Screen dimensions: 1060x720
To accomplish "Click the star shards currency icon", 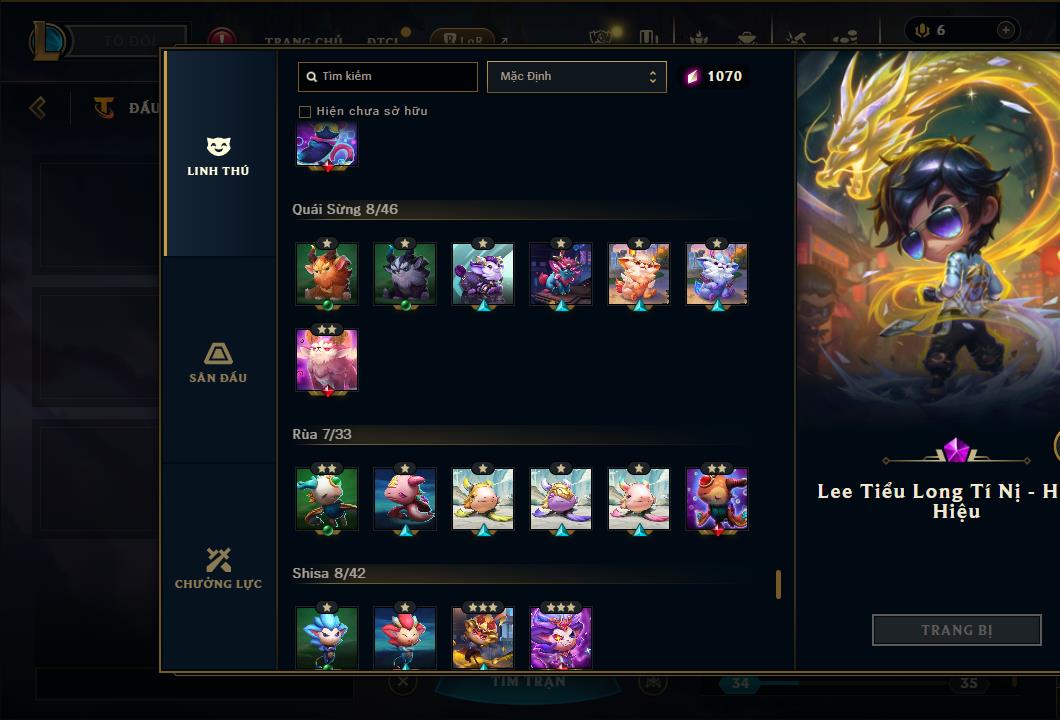I will (x=692, y=76).
